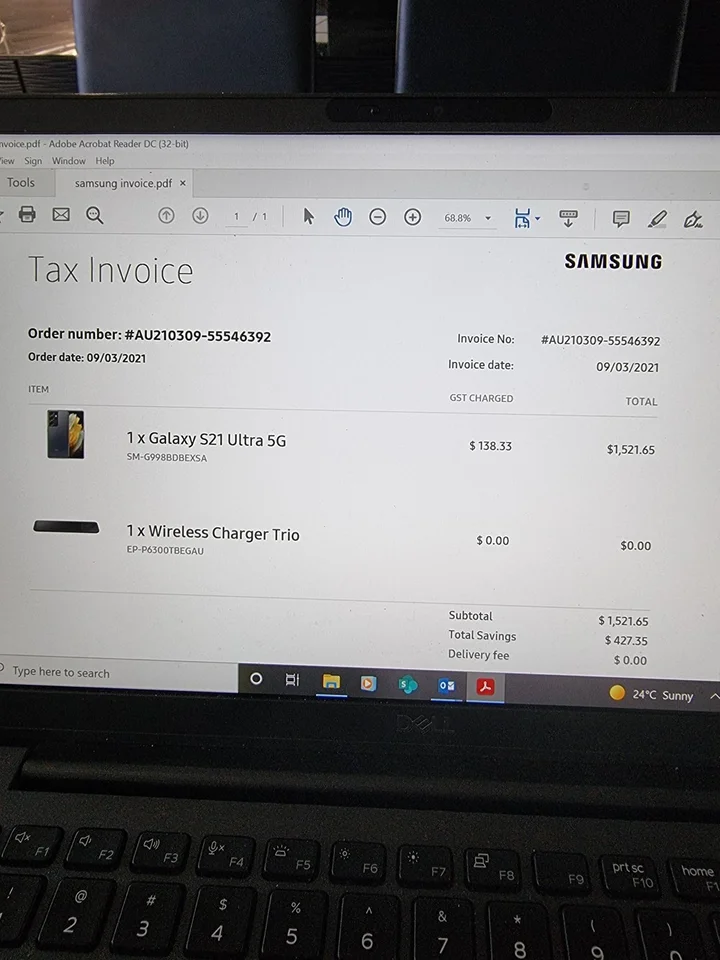This screenshot has height=960, width=720.
Task: Click the fit page width icon
Action: [522, 218]
